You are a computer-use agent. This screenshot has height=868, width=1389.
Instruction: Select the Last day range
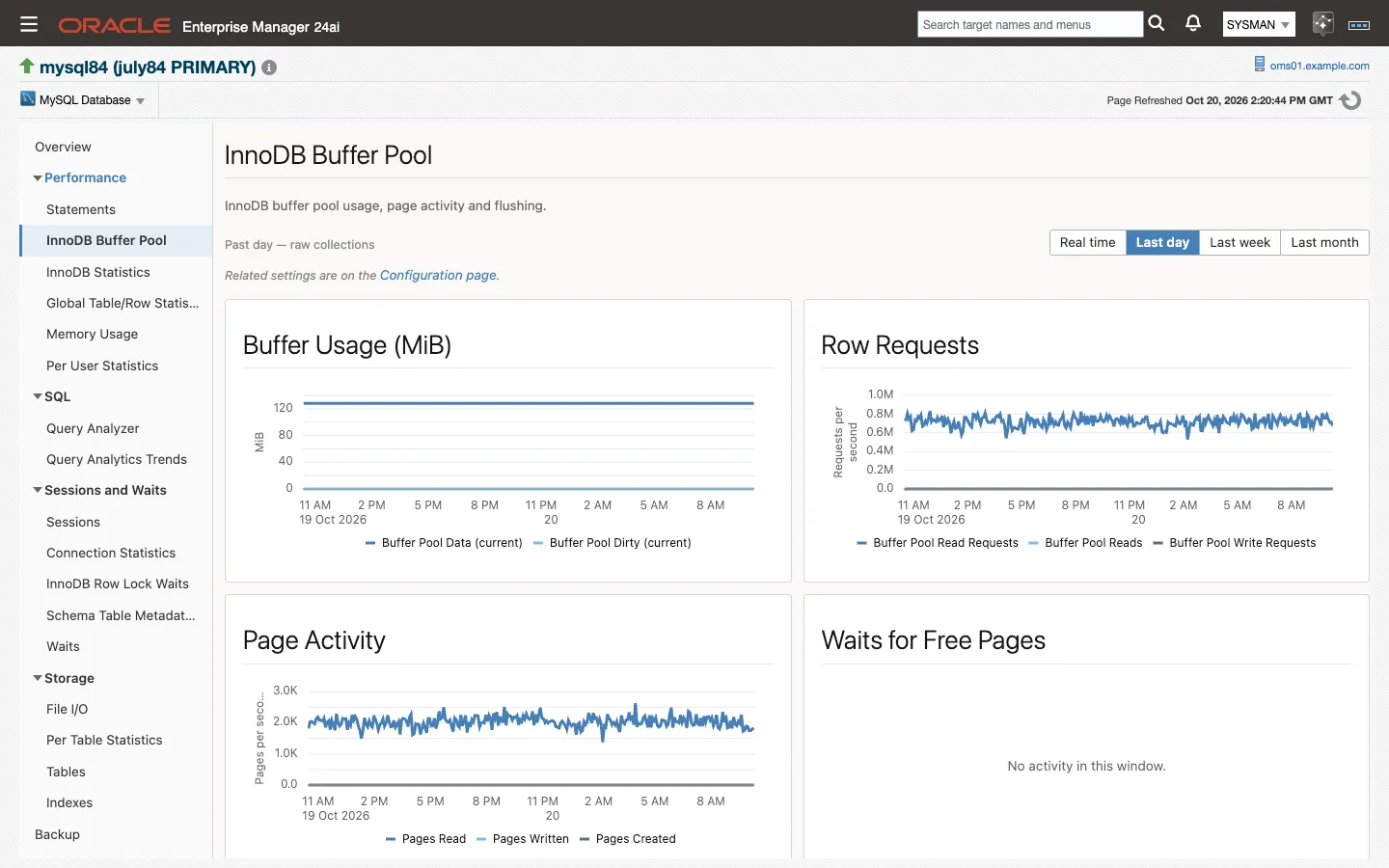(x=1162, y=242)
